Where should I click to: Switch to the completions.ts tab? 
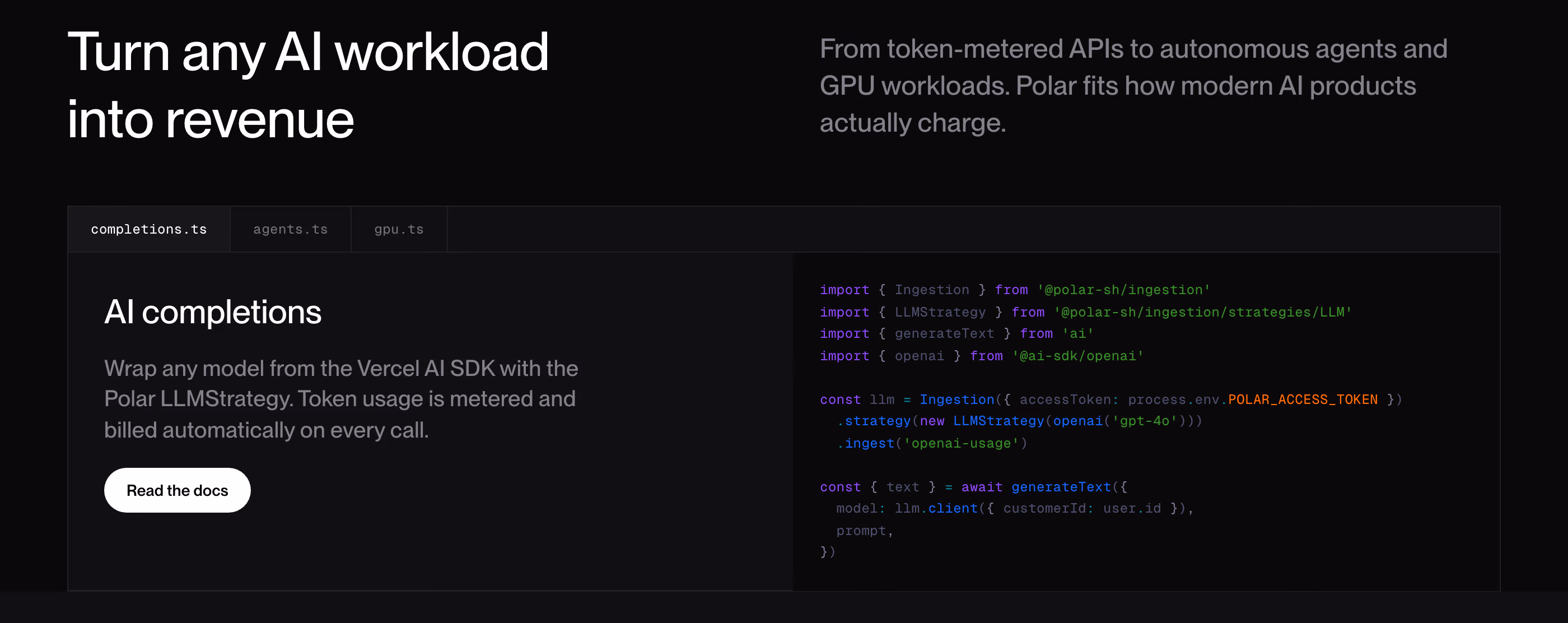148,229
